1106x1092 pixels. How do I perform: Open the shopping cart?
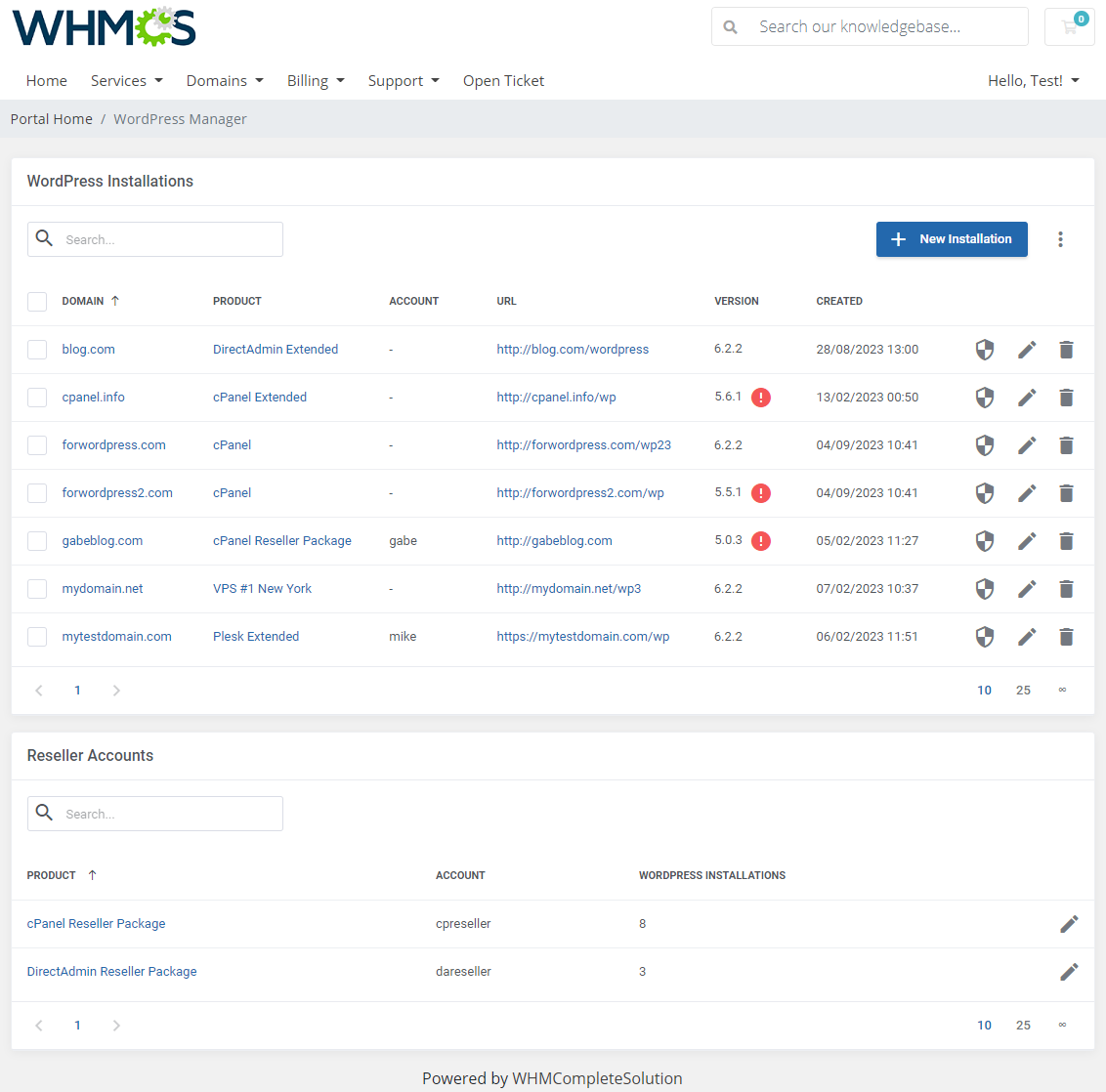pyautogui.click(x=1069, y=26)
